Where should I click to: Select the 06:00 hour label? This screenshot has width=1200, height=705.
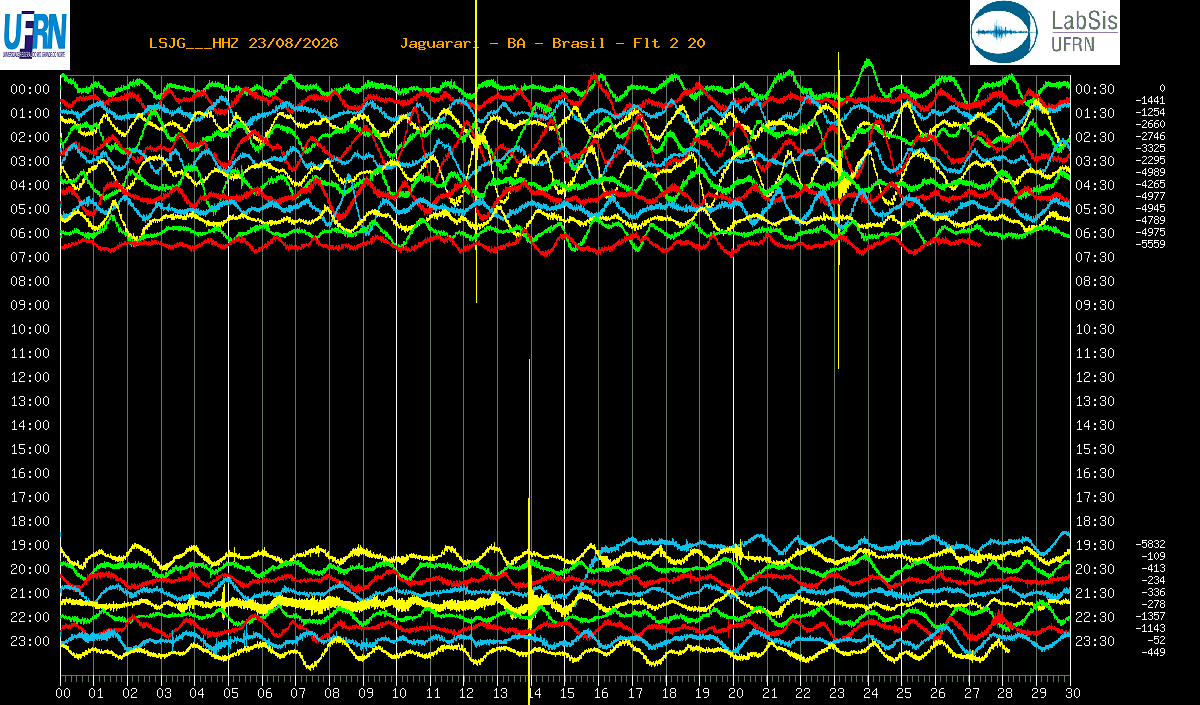coord(30,233)
